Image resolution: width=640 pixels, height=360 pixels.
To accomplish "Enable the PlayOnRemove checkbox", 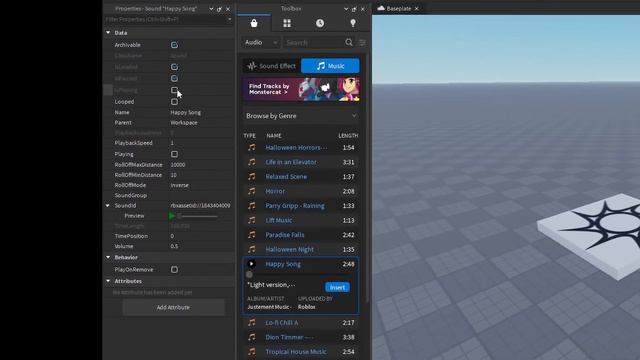I will tap(174, 269).
